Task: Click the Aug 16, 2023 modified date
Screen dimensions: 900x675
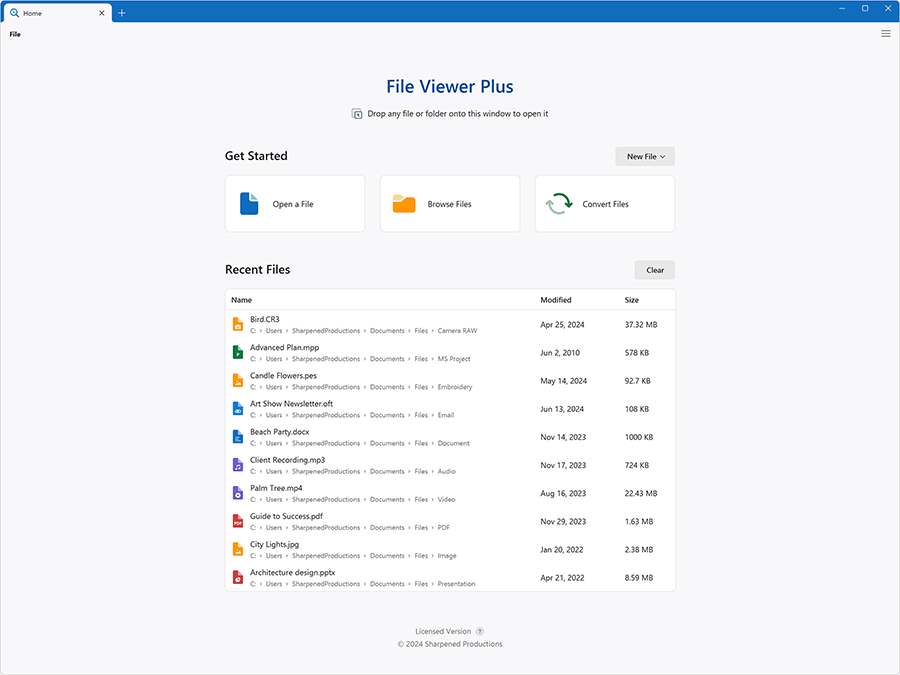Action: 562,494
